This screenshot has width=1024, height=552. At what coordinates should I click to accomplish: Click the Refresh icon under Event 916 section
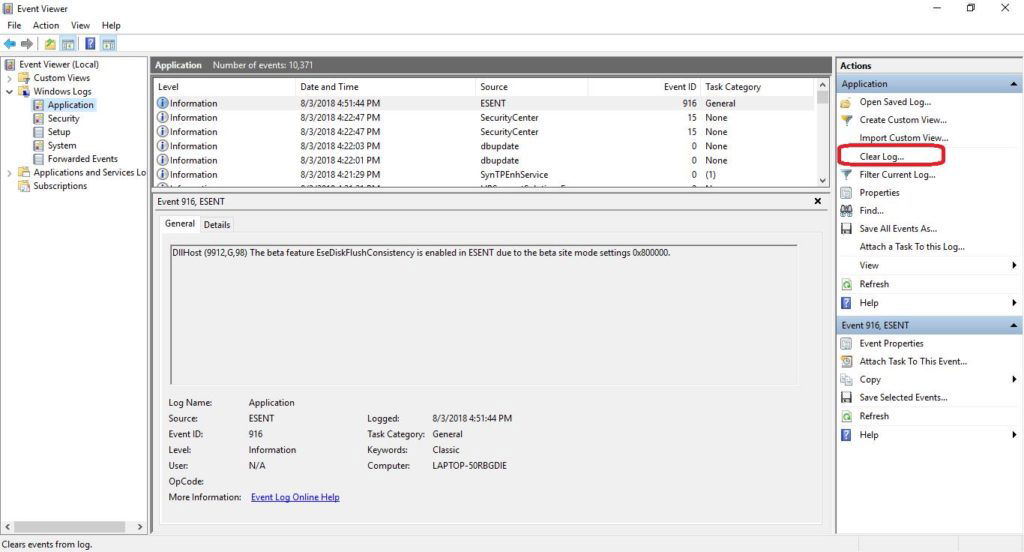[x=846, y=416]
